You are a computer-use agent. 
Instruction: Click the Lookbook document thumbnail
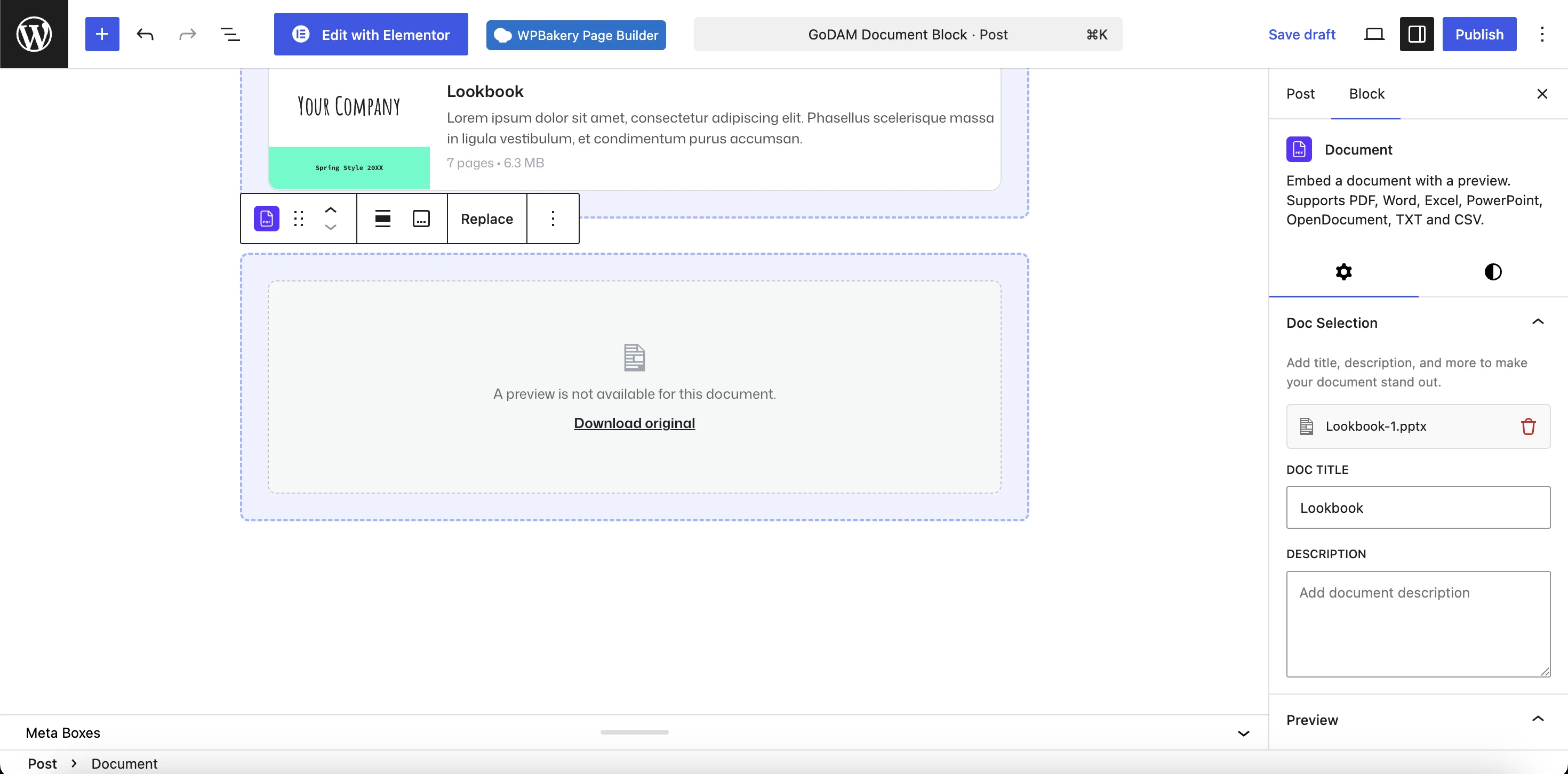[x=349, y=129]
